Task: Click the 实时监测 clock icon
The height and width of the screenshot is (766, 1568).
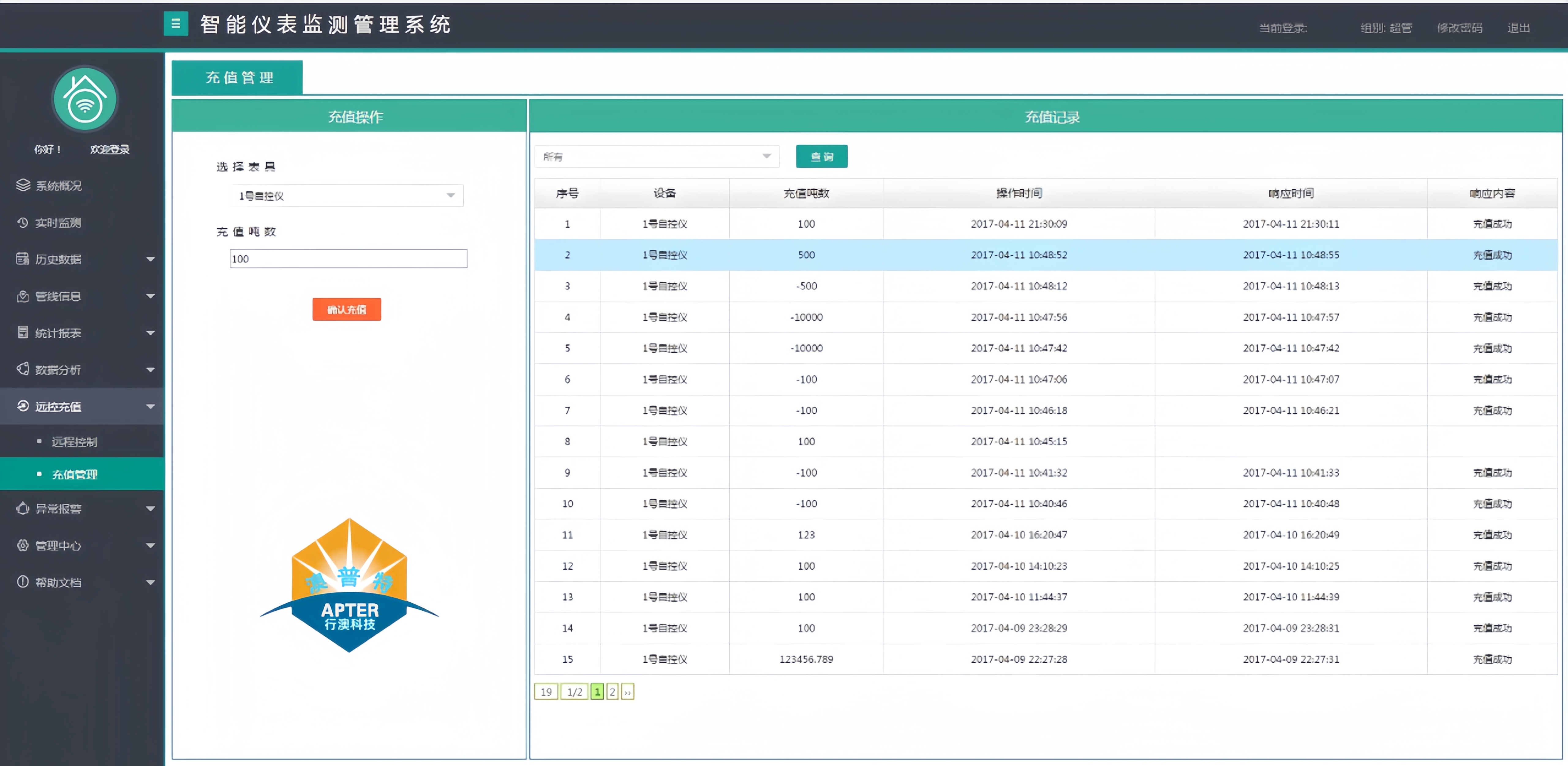Action: tap(23, 222)
